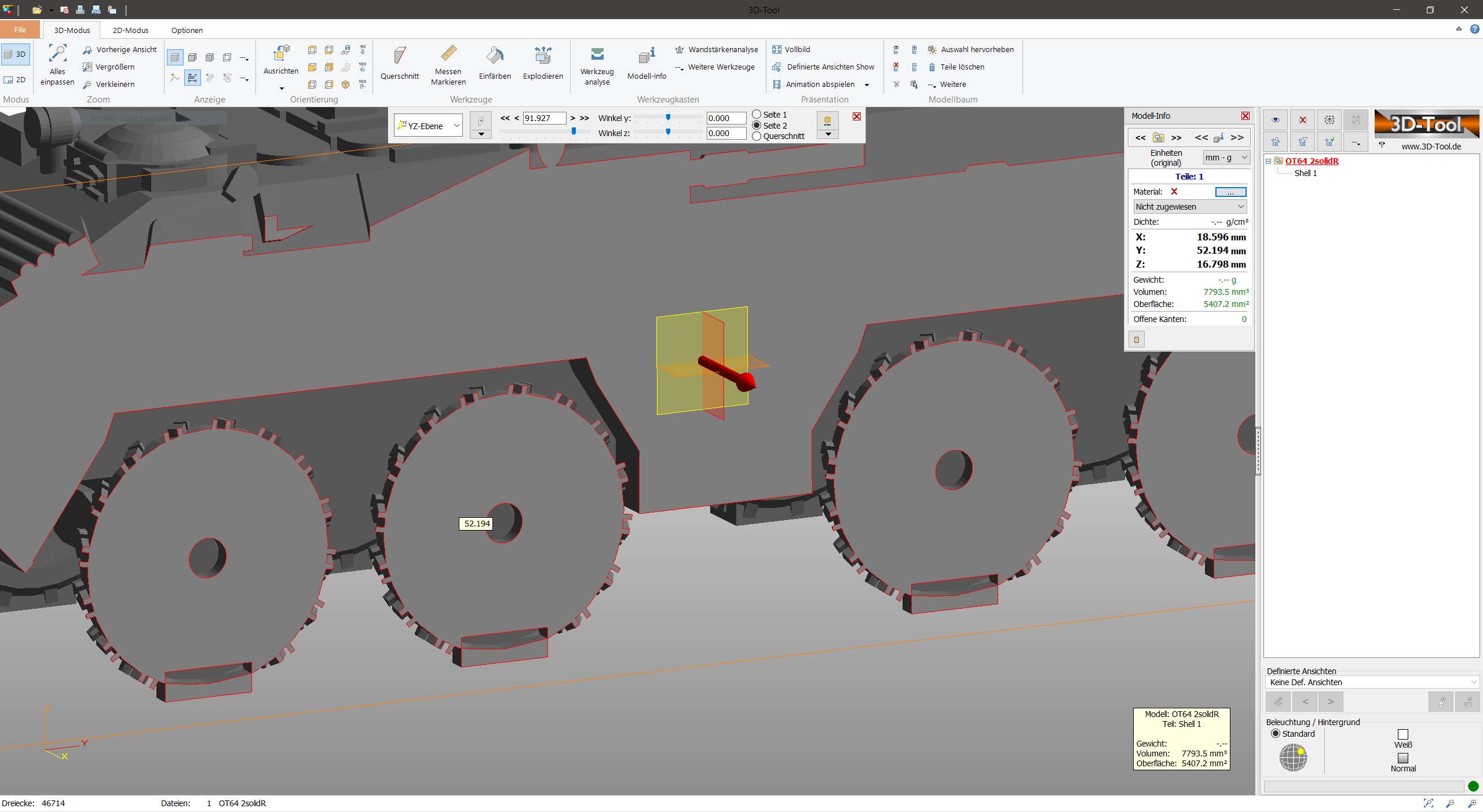Close the cross-section toolbar
This screenshot has height=812, width=1483.
pyautogui.click(x=856, y=116)
